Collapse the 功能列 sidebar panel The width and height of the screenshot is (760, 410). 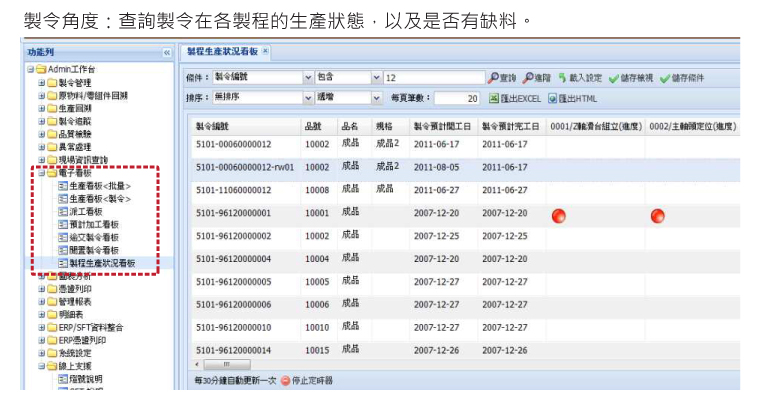166,52
